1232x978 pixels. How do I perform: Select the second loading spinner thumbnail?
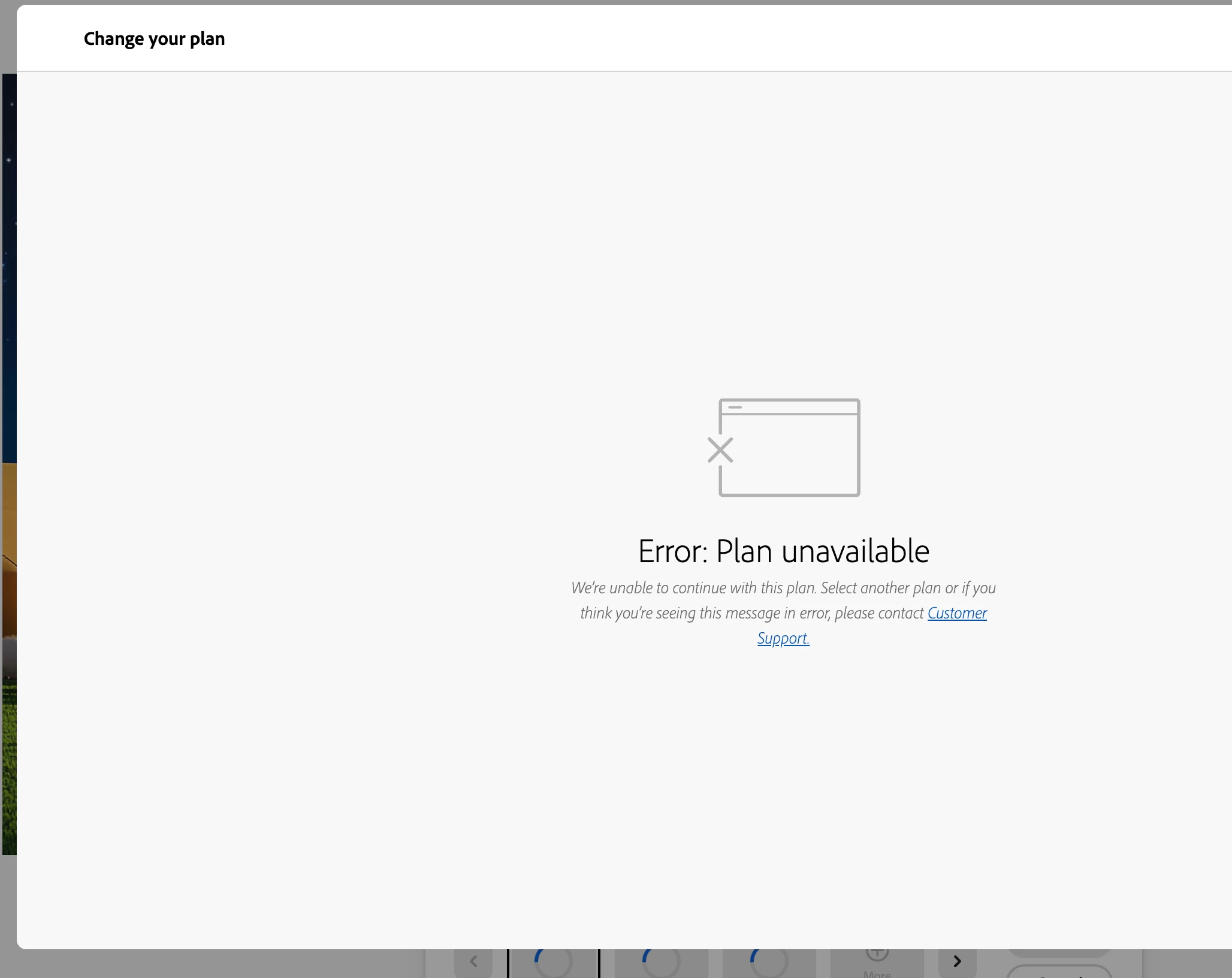tap(661, 962)
